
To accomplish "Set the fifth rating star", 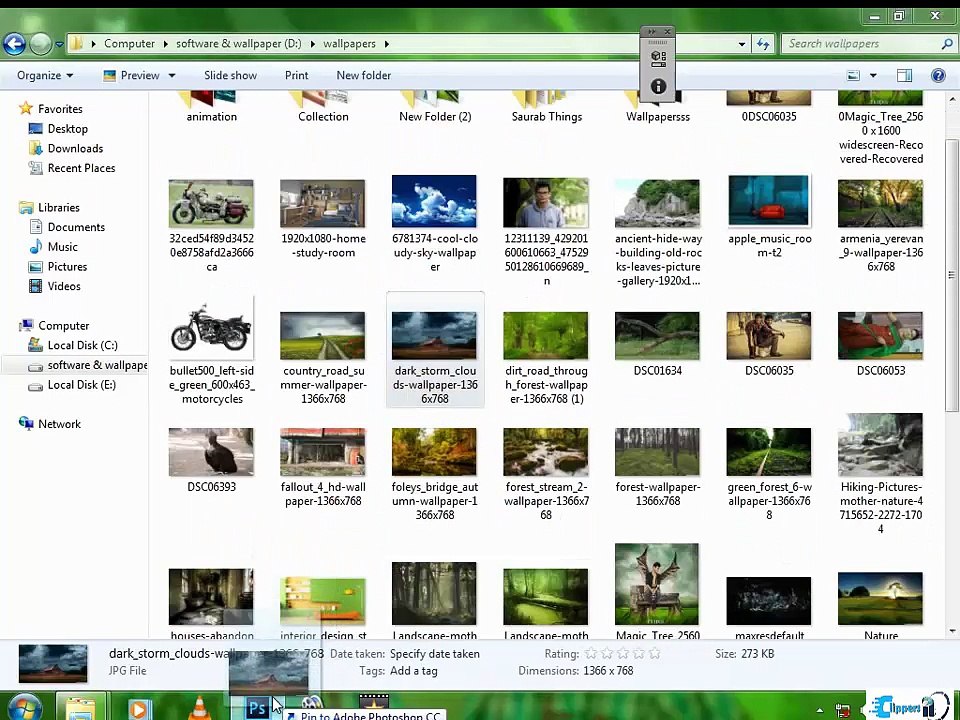I will click(x=655, y=654).
